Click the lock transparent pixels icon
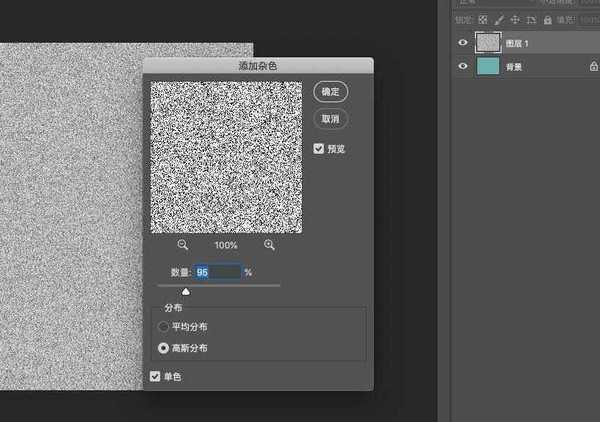 [x=484, y=18]
